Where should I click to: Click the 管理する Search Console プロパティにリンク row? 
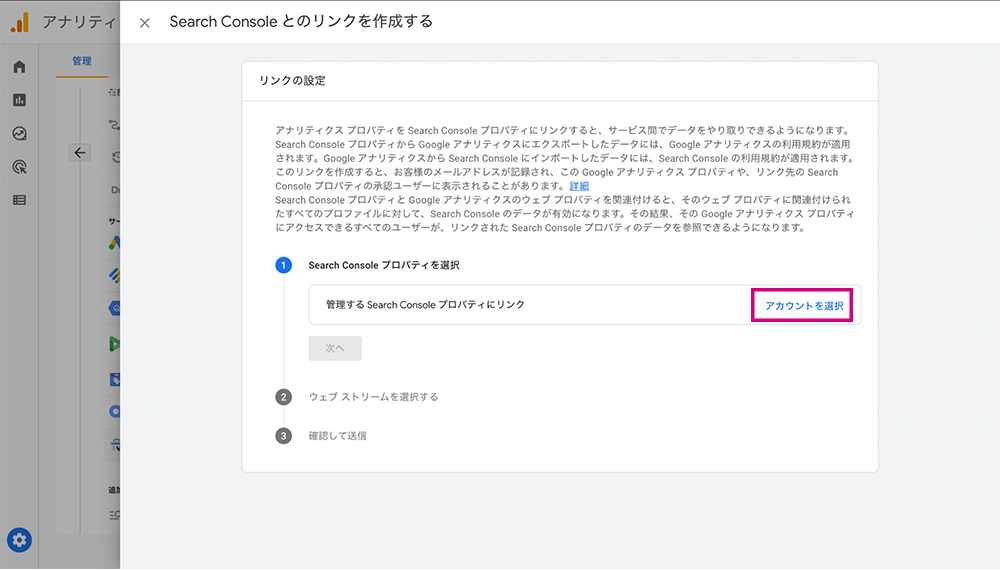(x=585, y=305)
